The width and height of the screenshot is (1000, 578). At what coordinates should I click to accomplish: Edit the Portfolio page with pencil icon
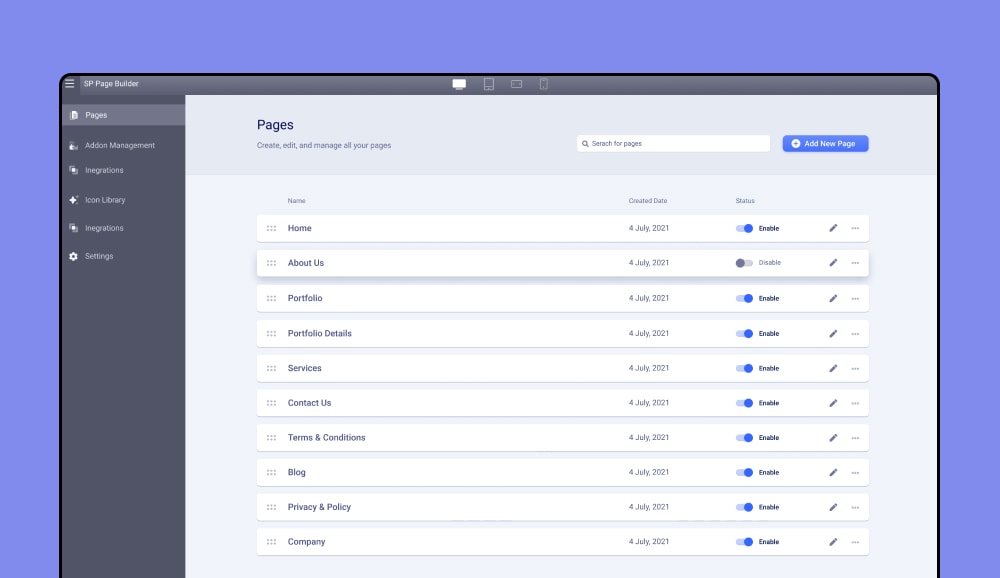833,298
